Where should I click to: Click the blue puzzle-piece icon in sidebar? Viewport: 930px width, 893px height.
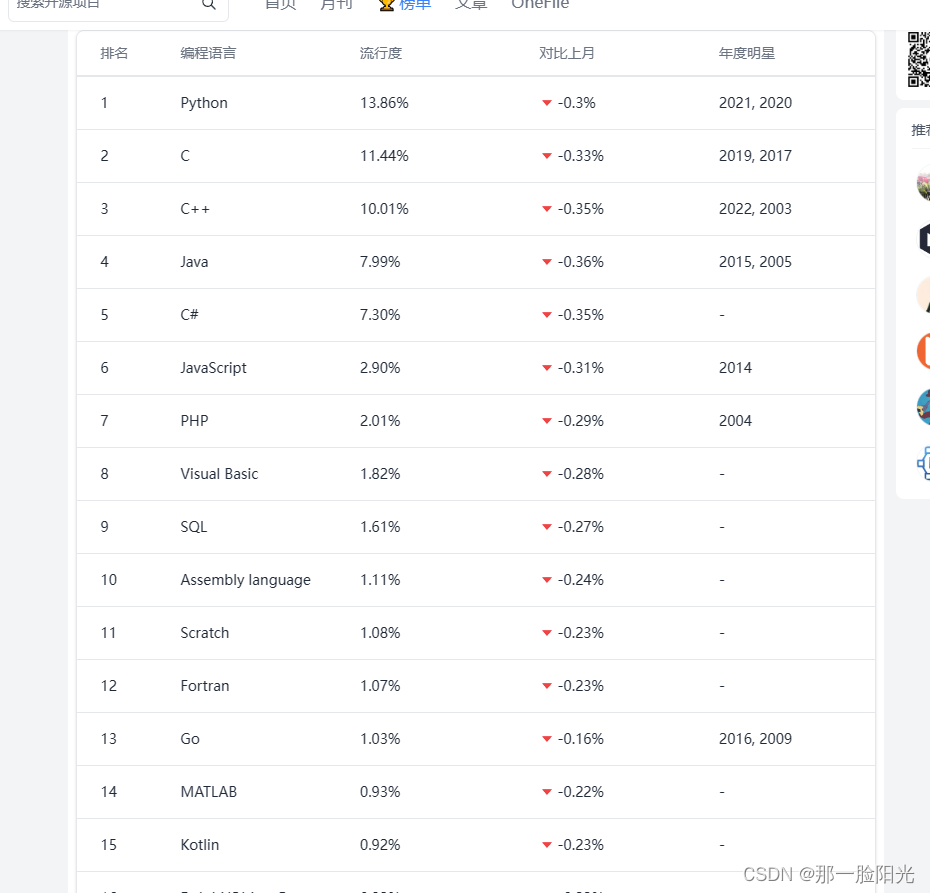(x=922, y=462)
